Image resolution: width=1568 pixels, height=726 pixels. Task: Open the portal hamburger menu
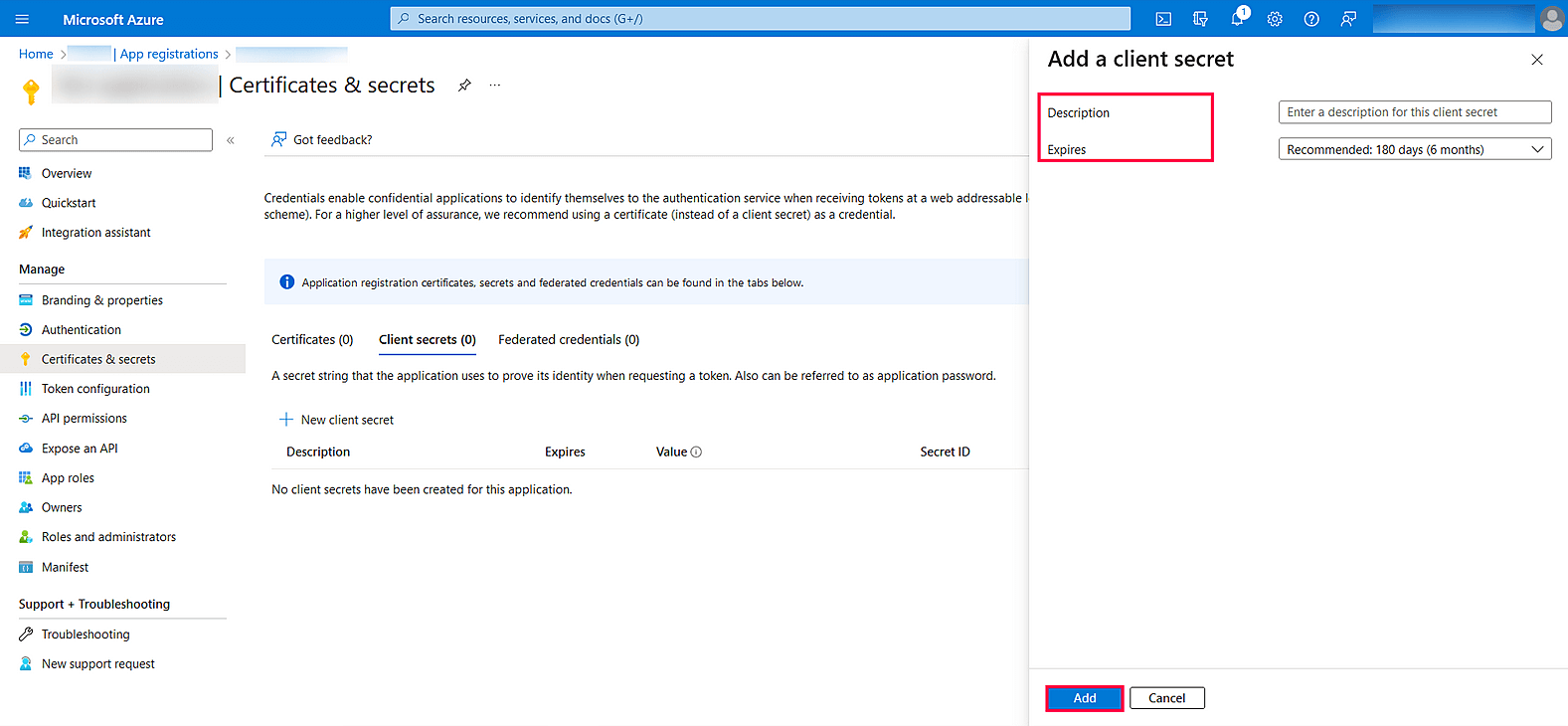pos(23,19)
